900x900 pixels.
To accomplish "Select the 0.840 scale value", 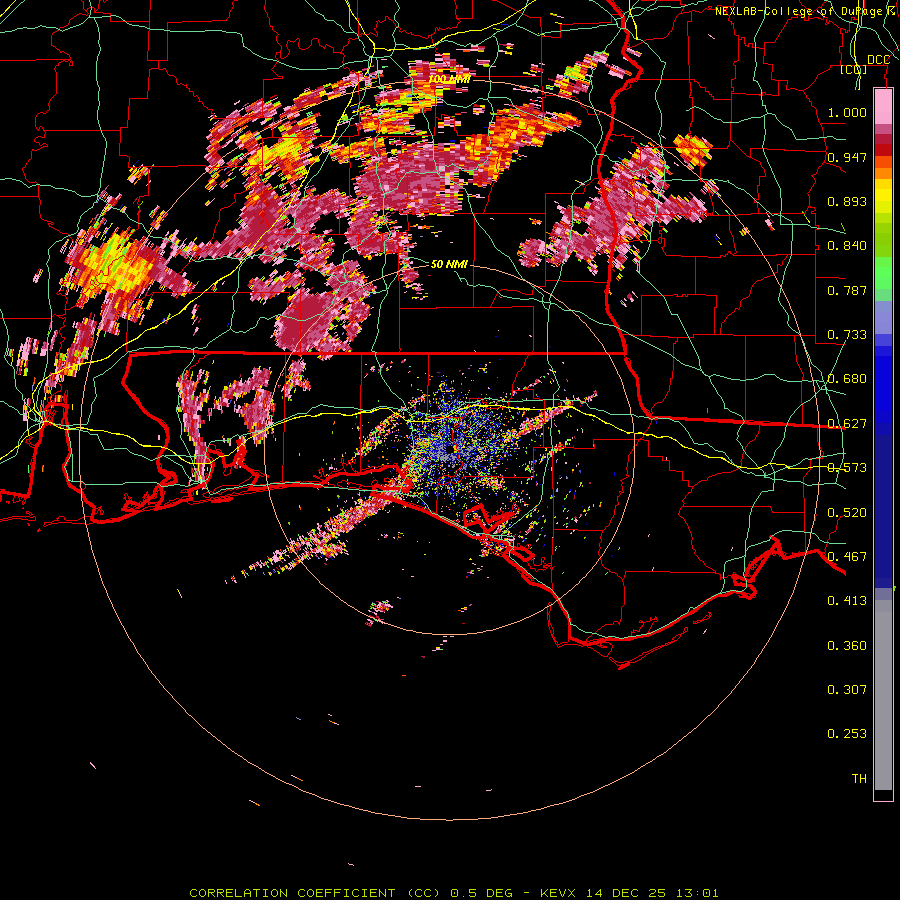I will click(x=847, y=246).
